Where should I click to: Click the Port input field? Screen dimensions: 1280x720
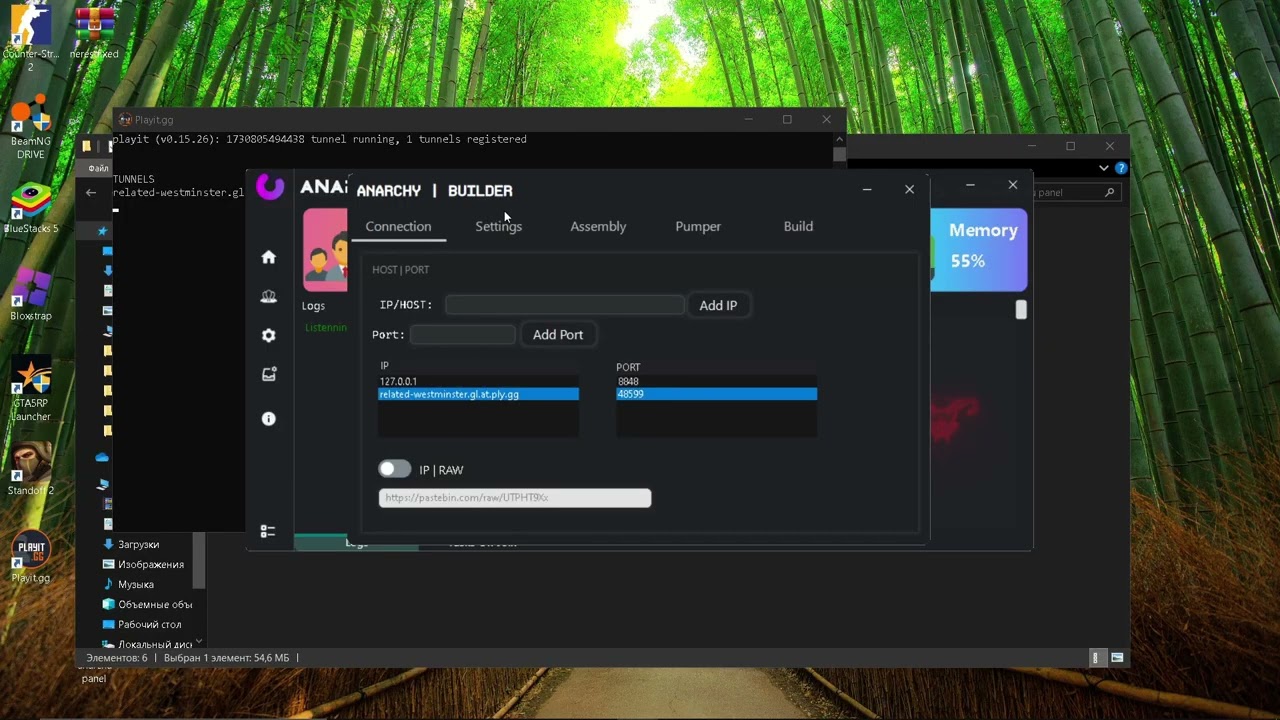coord(462,335)
